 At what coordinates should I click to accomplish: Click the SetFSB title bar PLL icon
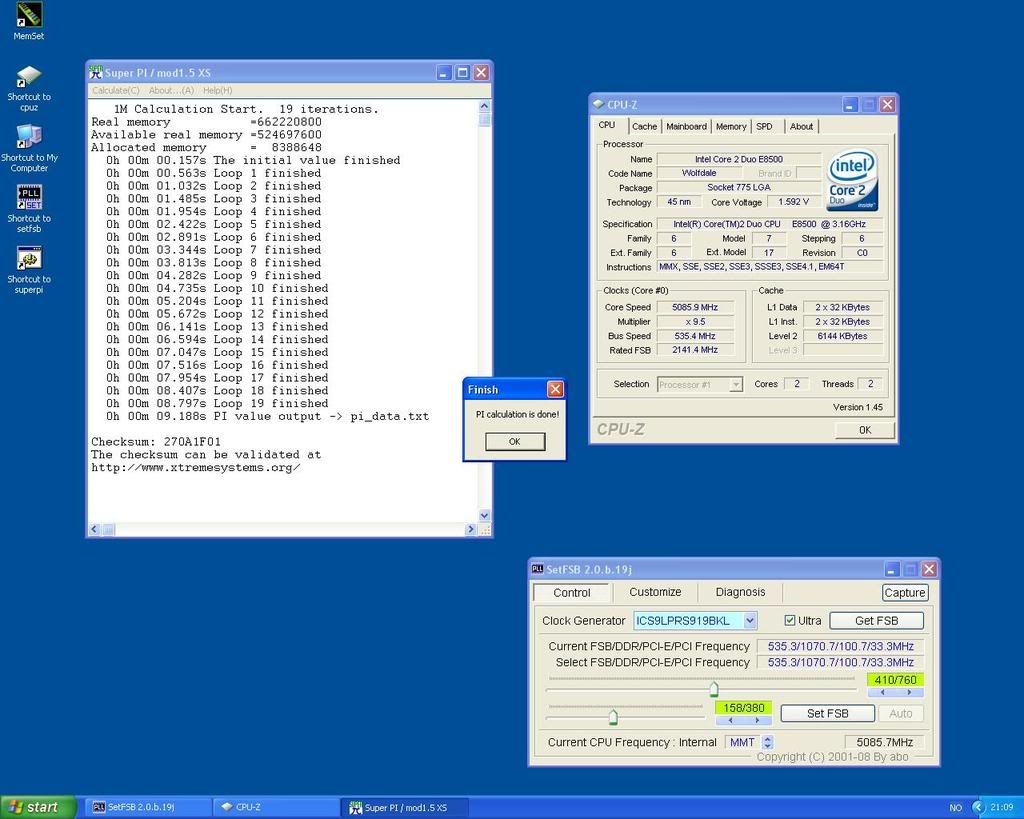537,569
